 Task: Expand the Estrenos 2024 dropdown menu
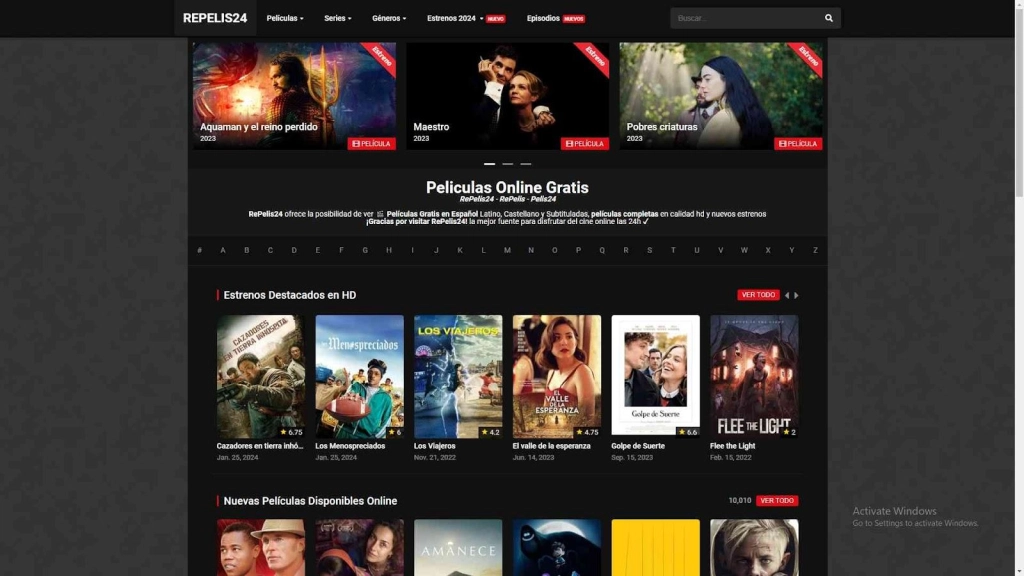pos(466,18)
